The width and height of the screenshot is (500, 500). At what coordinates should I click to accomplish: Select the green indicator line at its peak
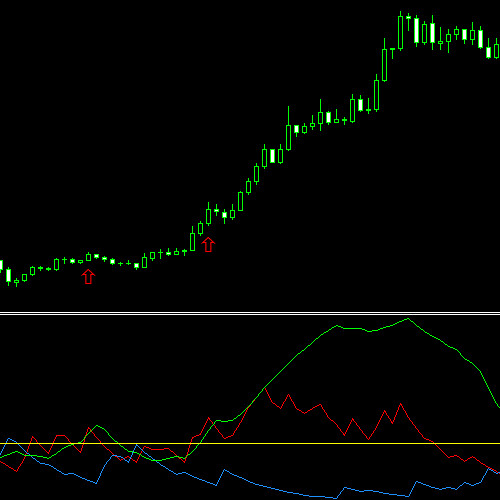[x=408, y=319]
